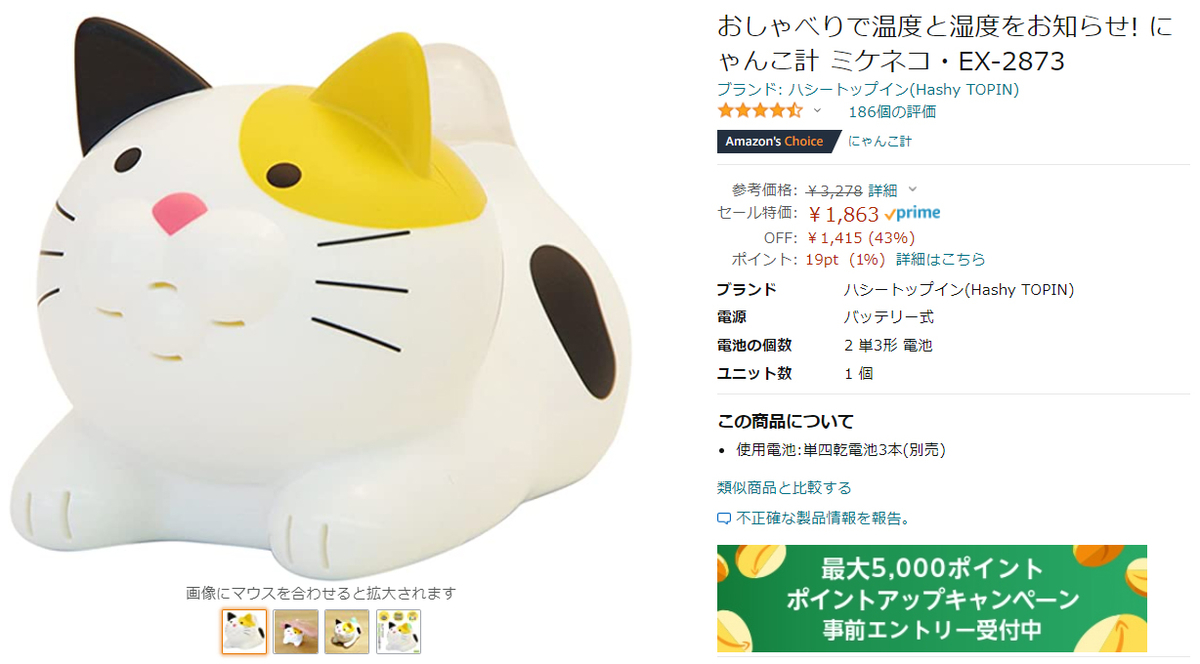Click the star rating icon
The height and width of the screenshot is (664, 1200).
[x=759, y=111]
